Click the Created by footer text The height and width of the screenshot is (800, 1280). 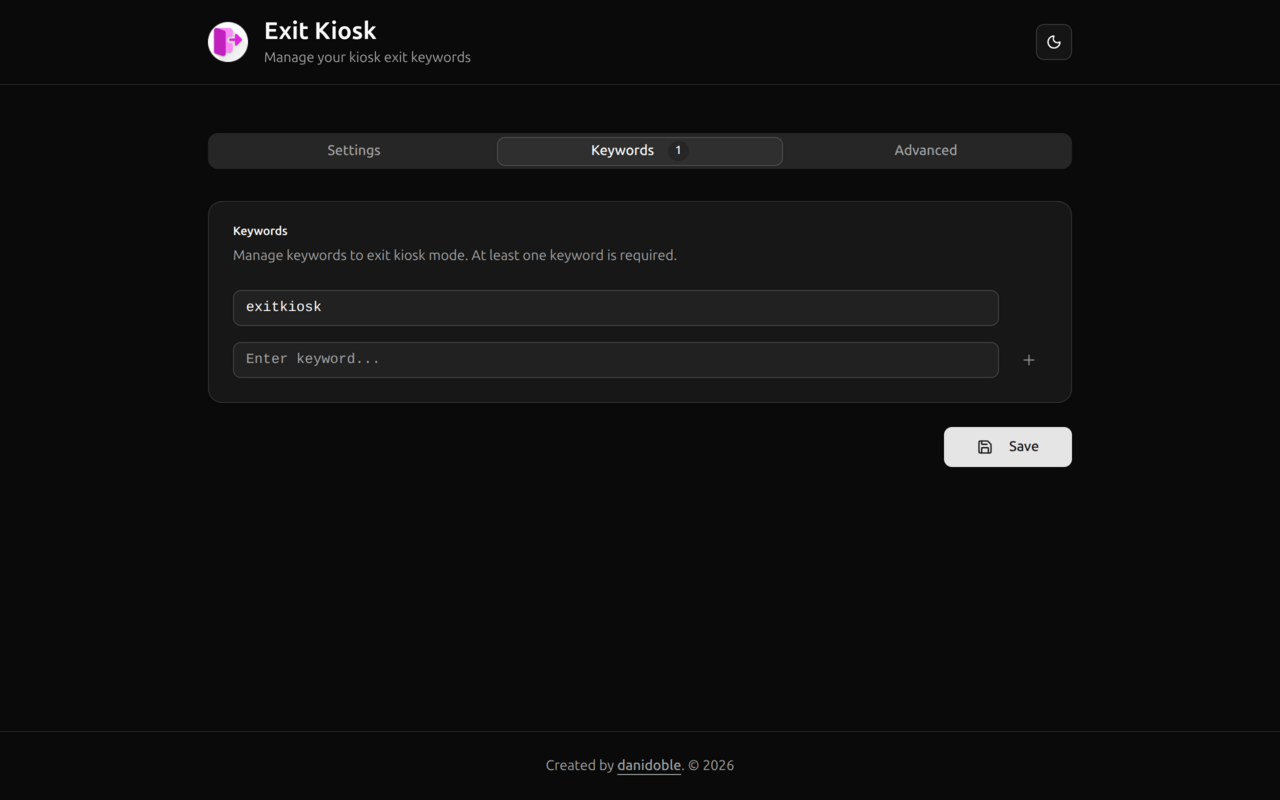(579, 766)
